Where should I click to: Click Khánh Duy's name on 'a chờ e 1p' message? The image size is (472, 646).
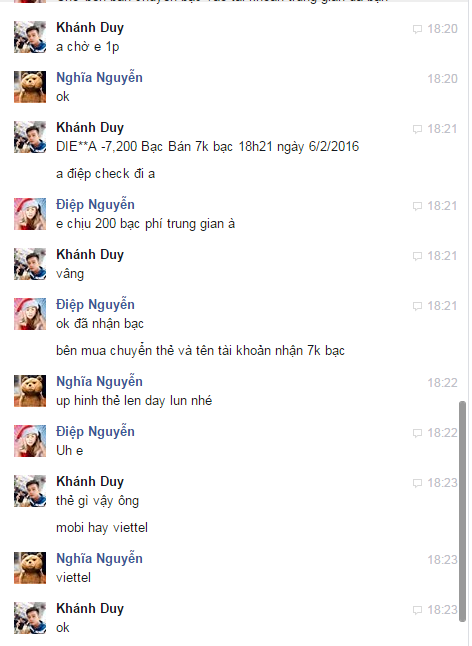(90, 28)
